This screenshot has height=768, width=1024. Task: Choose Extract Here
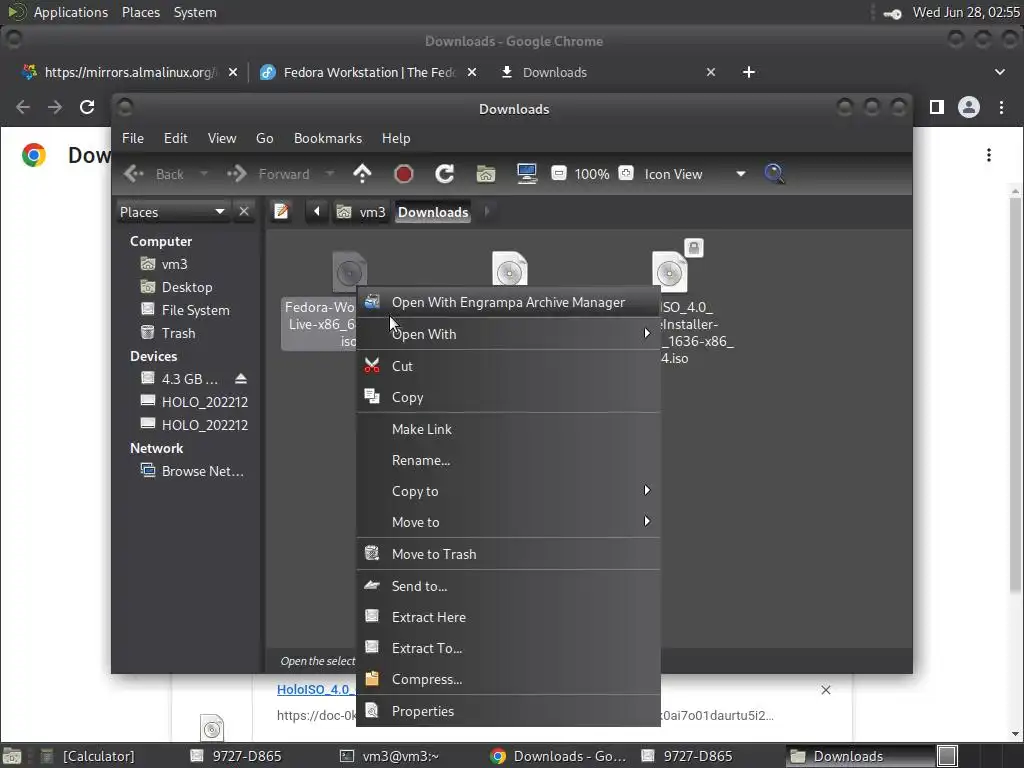pos(508,617)
